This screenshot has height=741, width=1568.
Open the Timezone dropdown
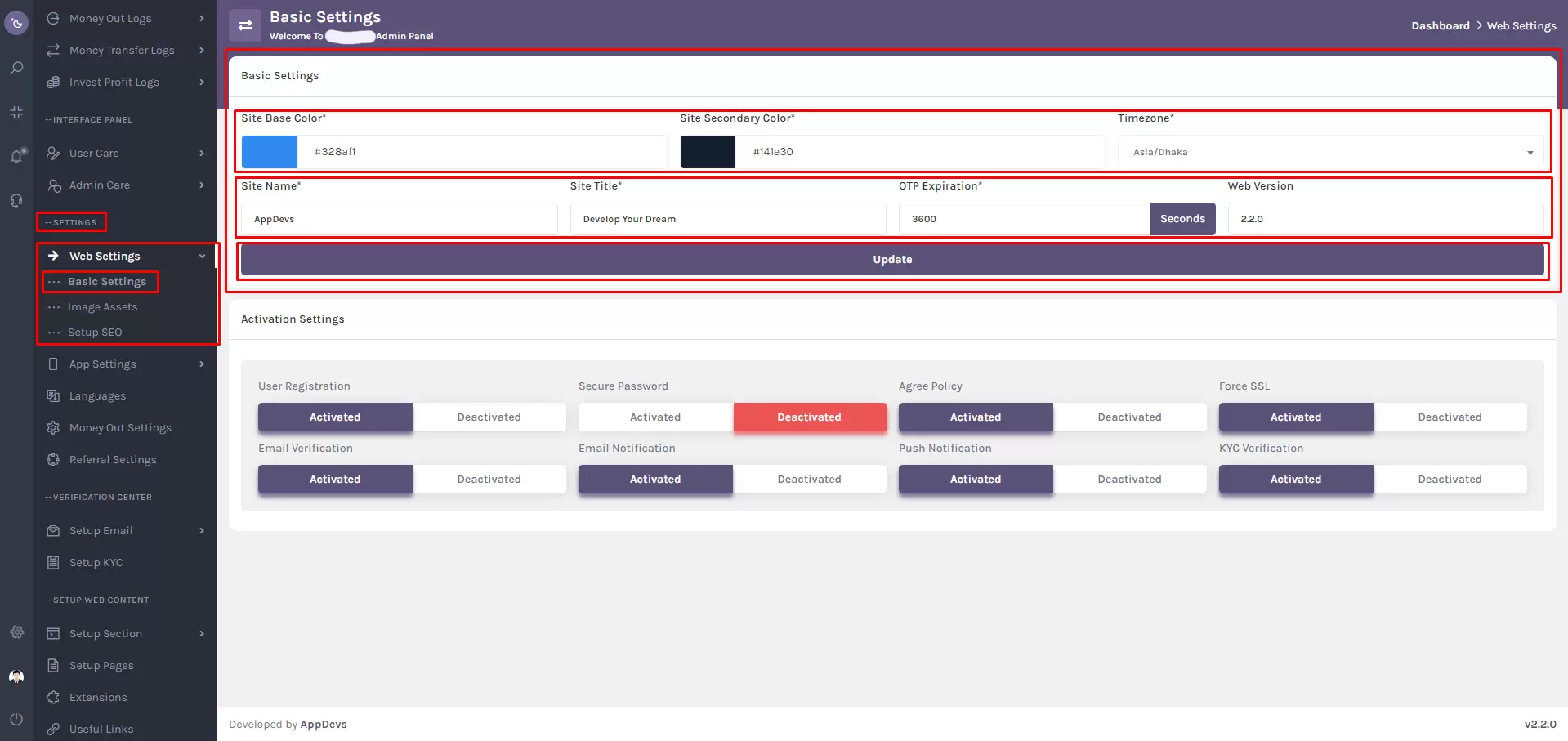(x=1330, y=152)
